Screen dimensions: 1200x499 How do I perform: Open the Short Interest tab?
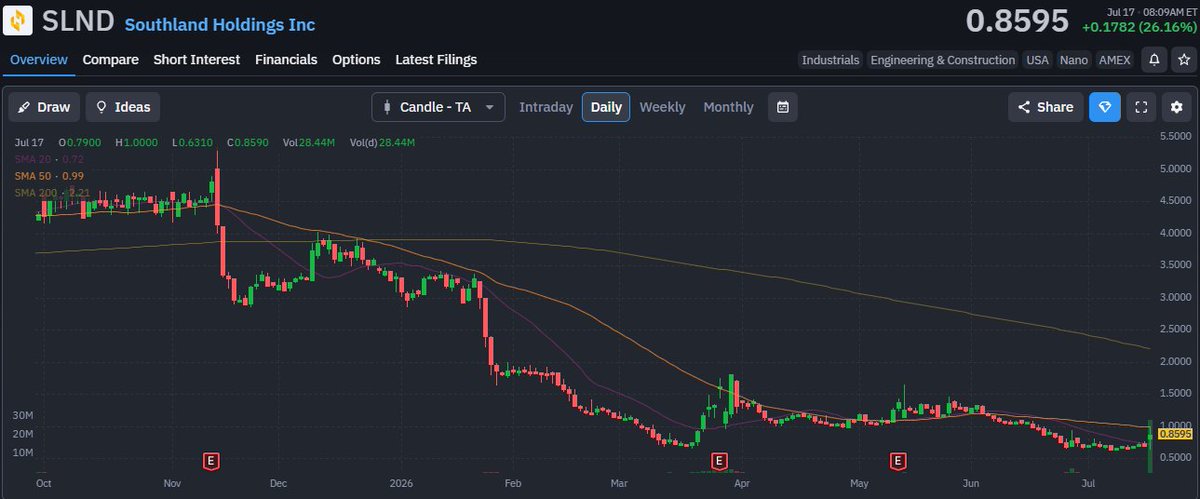[197, 60]
